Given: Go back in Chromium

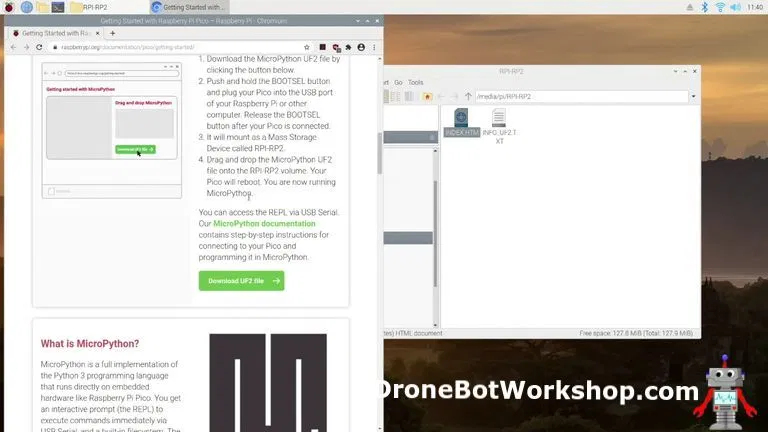Looking at the screenshot, I should (x=14, y=47).
